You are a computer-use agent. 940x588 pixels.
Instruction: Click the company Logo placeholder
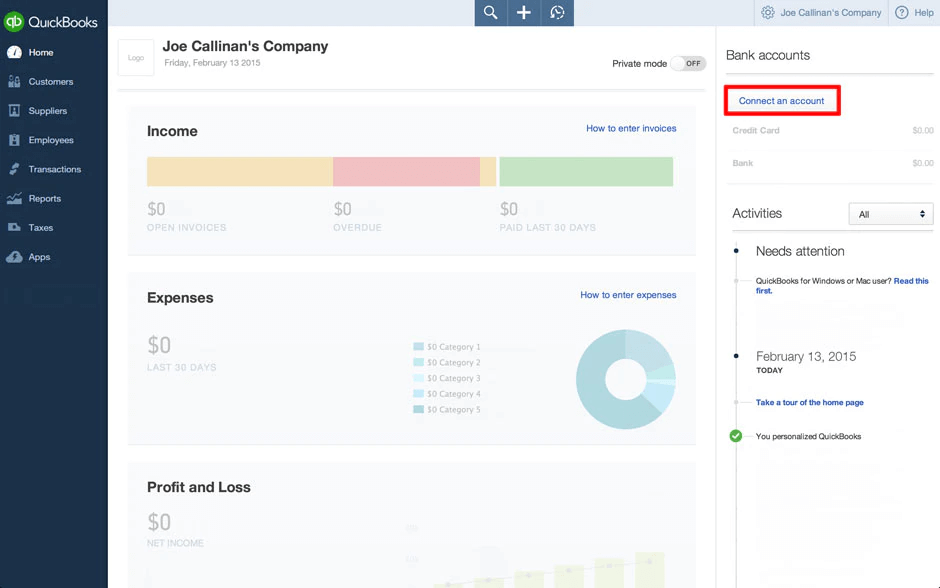(x=136, y=58)
